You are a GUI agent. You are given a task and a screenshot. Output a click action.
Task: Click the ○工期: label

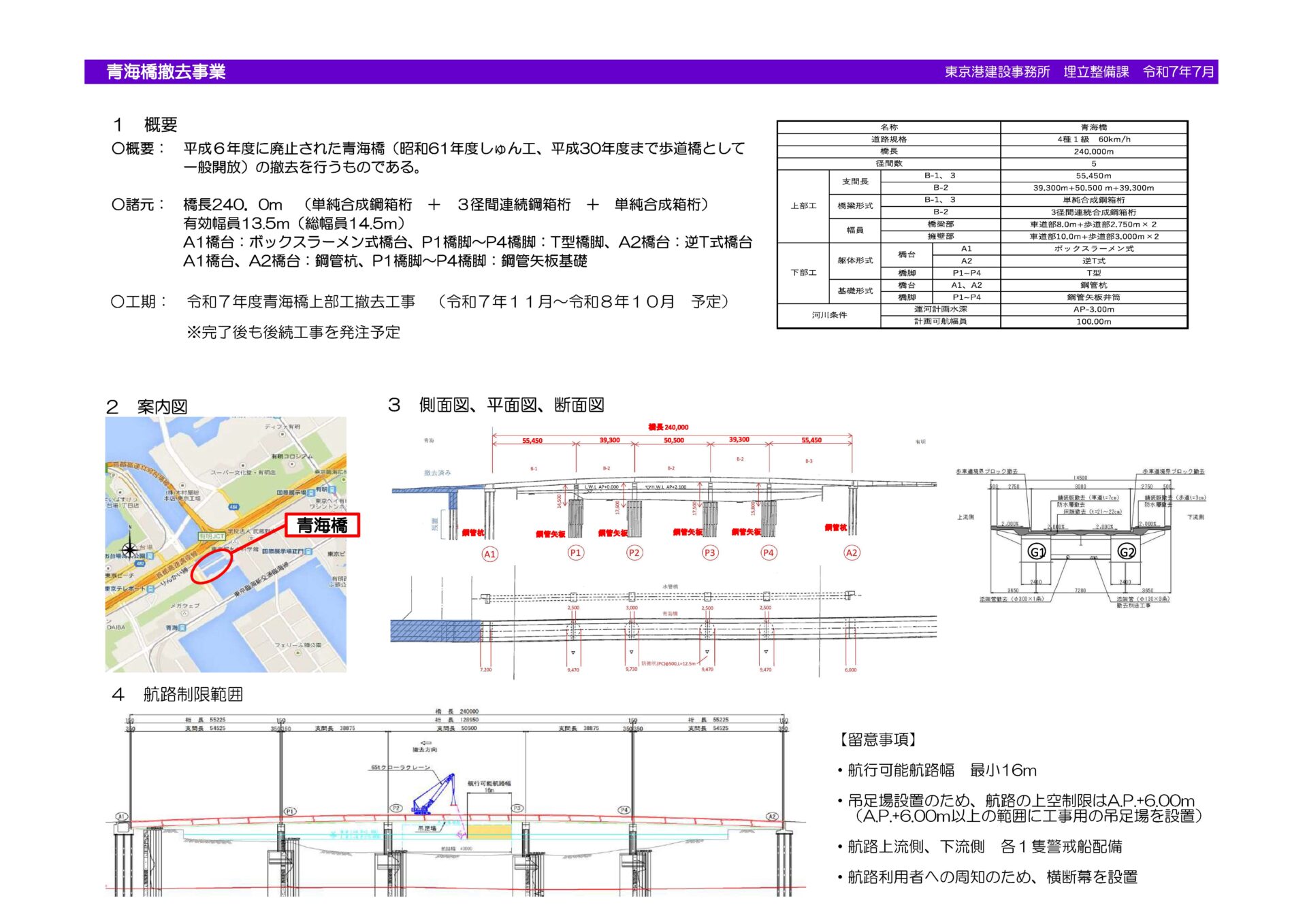pyautogui.click(x=138, y=301)
